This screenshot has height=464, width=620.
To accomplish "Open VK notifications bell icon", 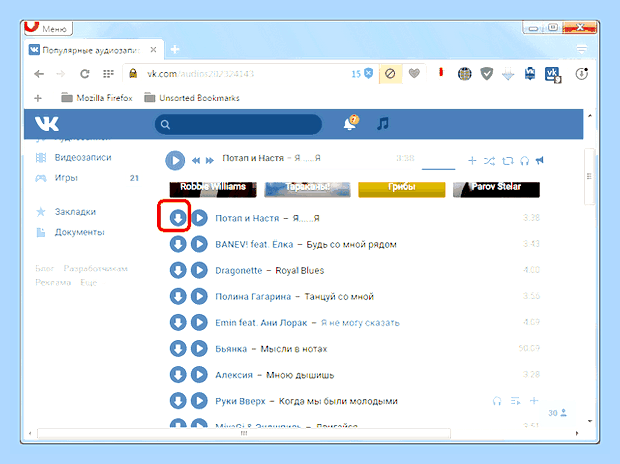I will 350,123.
